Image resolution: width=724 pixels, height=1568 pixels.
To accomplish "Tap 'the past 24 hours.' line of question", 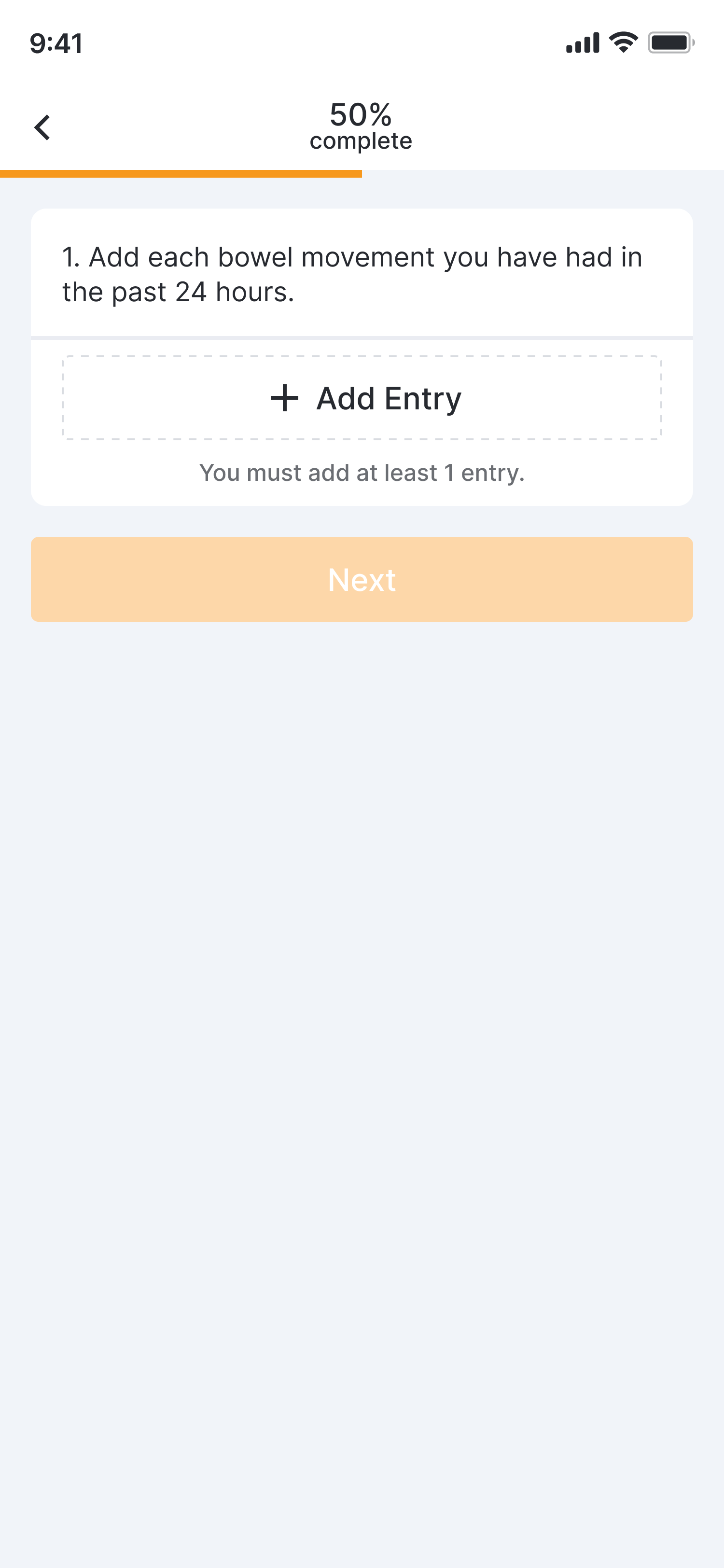I will pyautogui.click(x=178, y=292).
